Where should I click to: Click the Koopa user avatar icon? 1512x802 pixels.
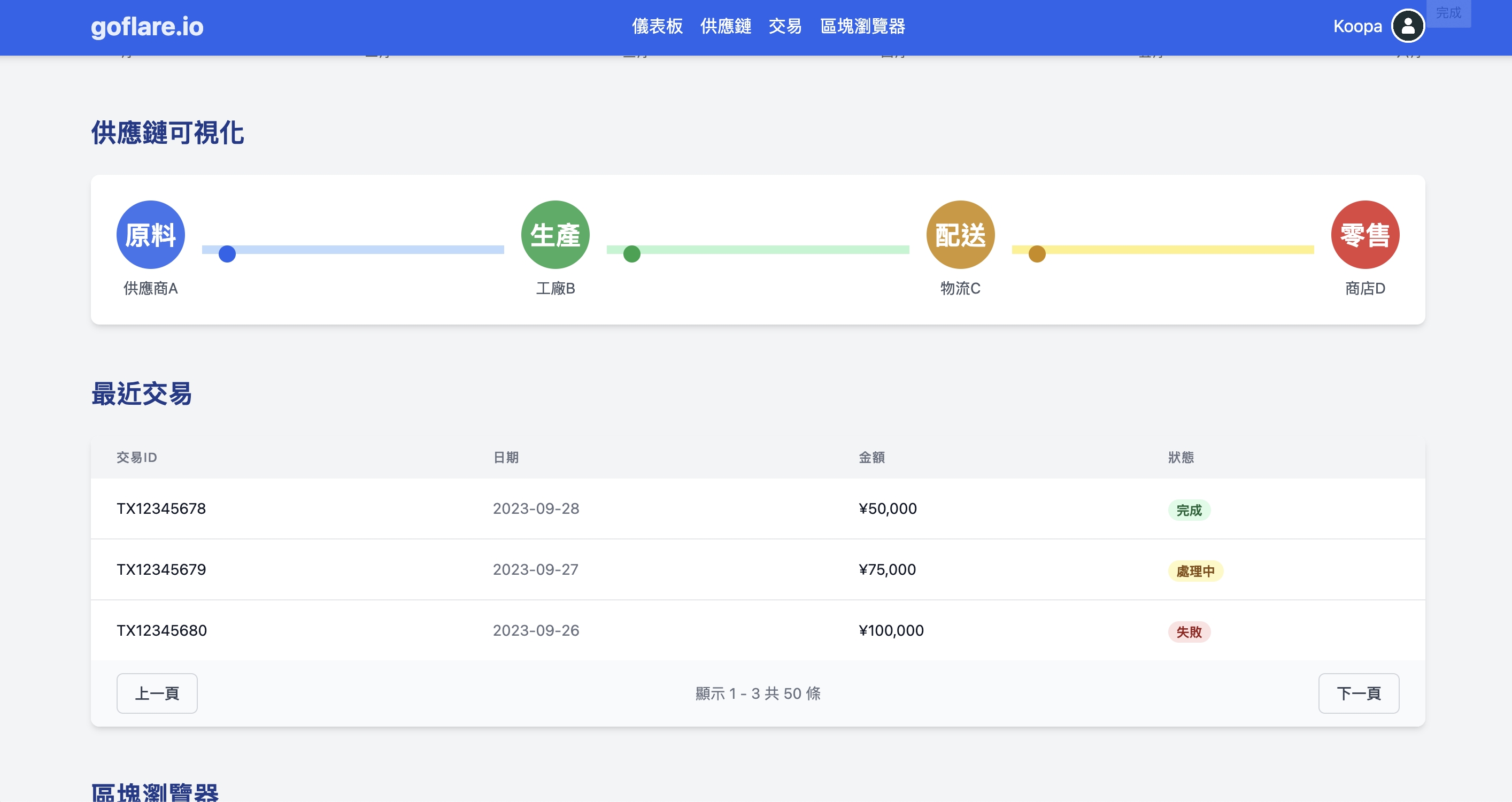pyautogui.click(x=1408, y=26)
